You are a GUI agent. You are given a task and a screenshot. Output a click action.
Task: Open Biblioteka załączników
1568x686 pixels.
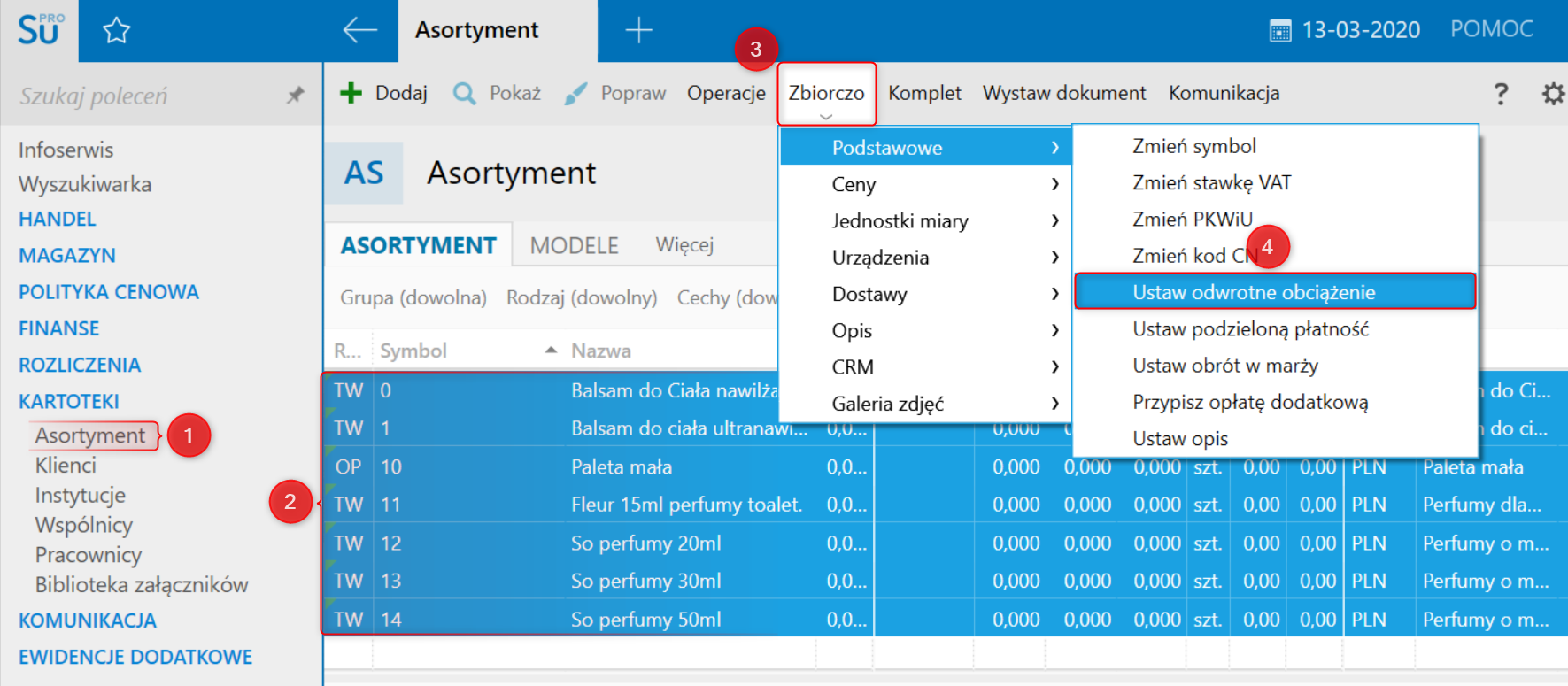(142, 584)
